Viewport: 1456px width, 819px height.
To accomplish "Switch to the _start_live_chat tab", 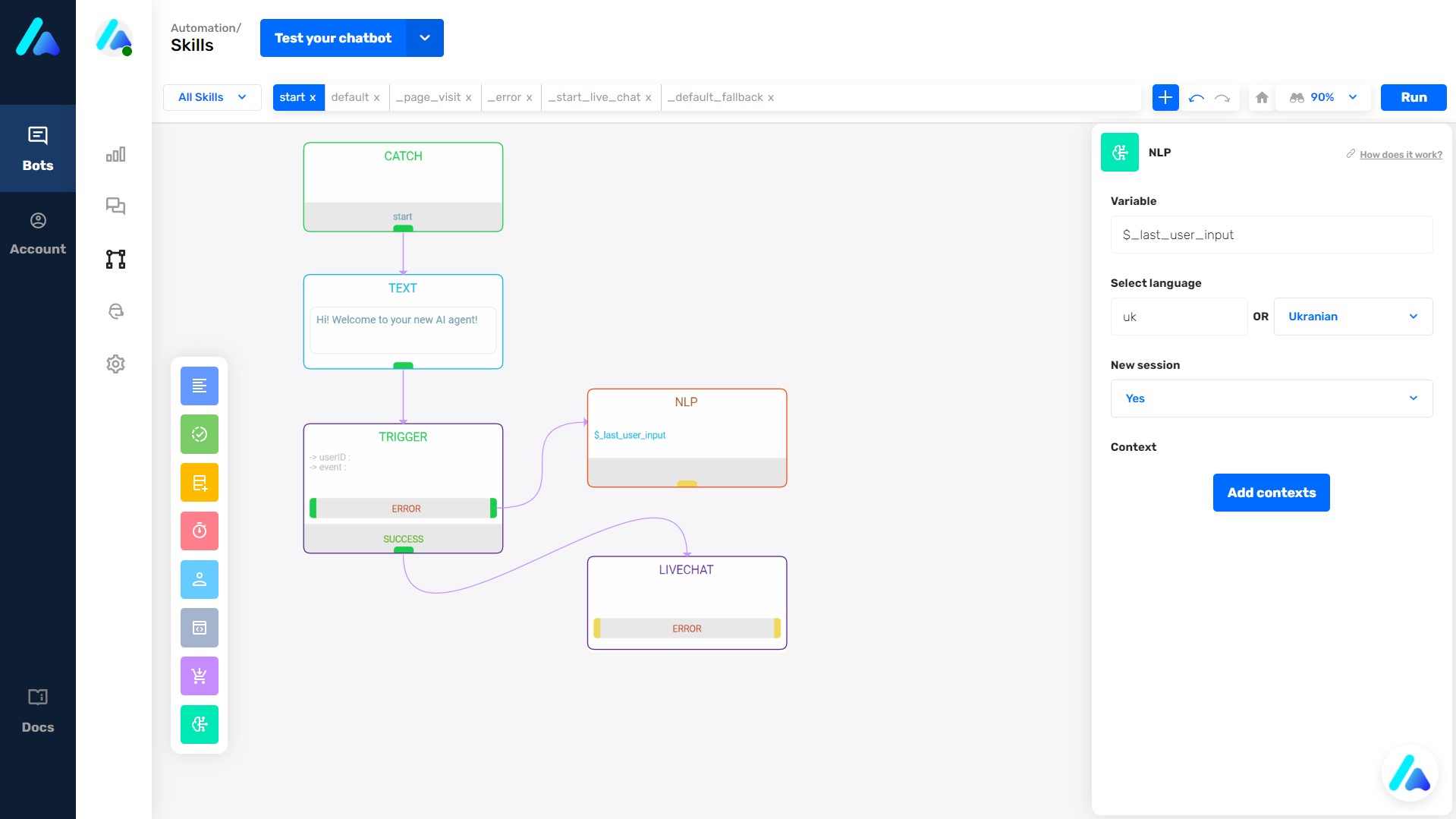I will pyautogui.click(x=594, y=97).
